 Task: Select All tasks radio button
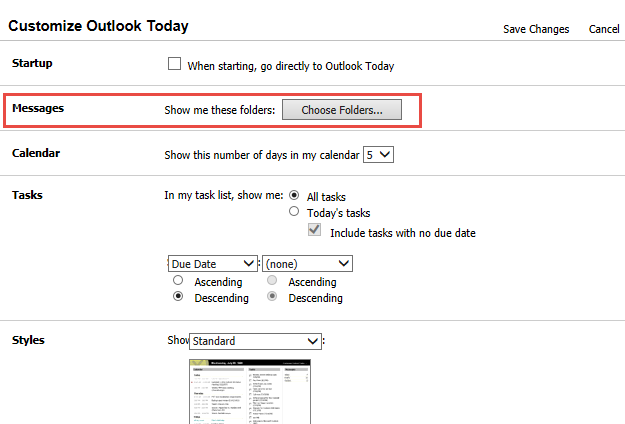(x=294, y=195)
